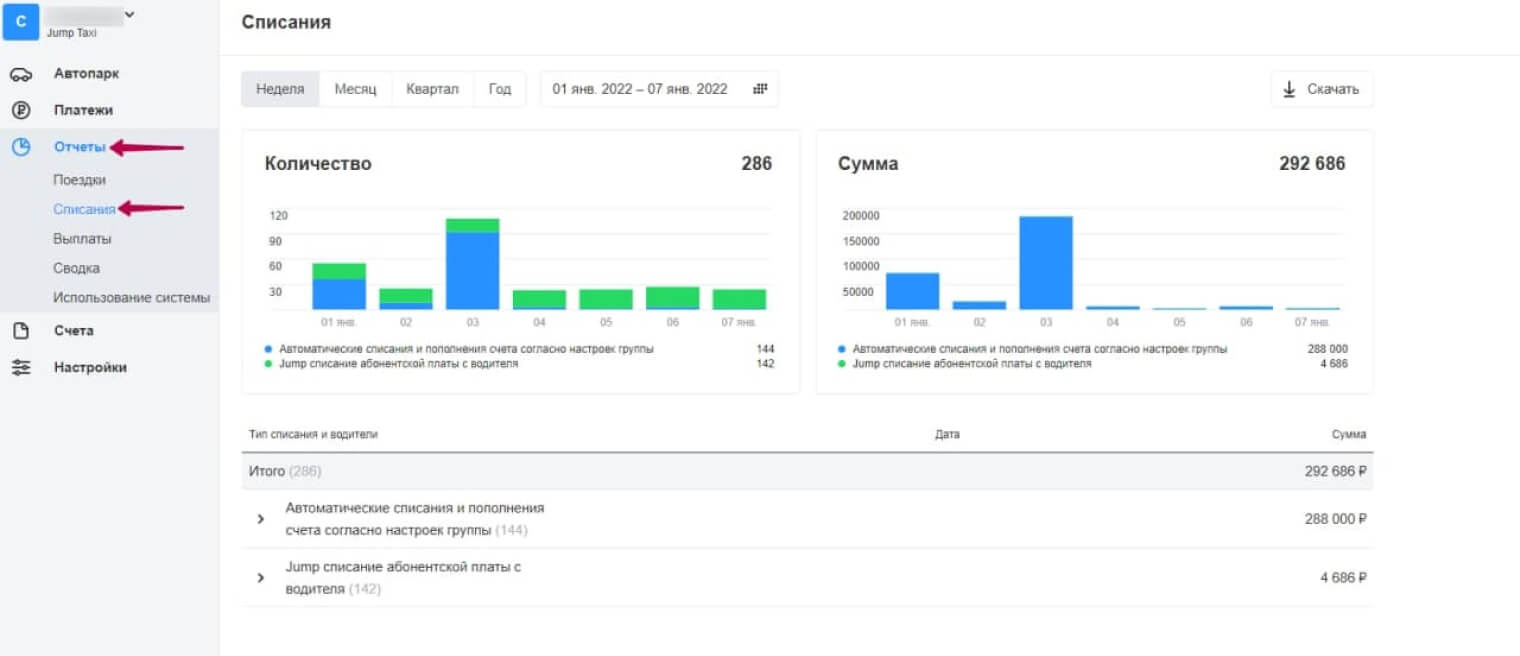Toggle blue legend item in Количество chart
This screenshot has height=656, width=1520.
(x=269, y=349)
